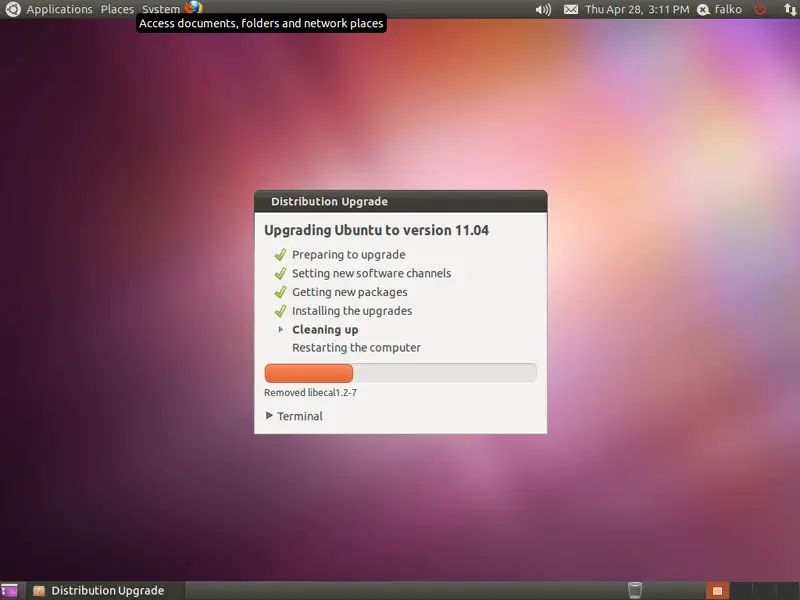Click the Show Desktop button in bottom panel
Screen dimensions: 800x600
coord(9,590)
